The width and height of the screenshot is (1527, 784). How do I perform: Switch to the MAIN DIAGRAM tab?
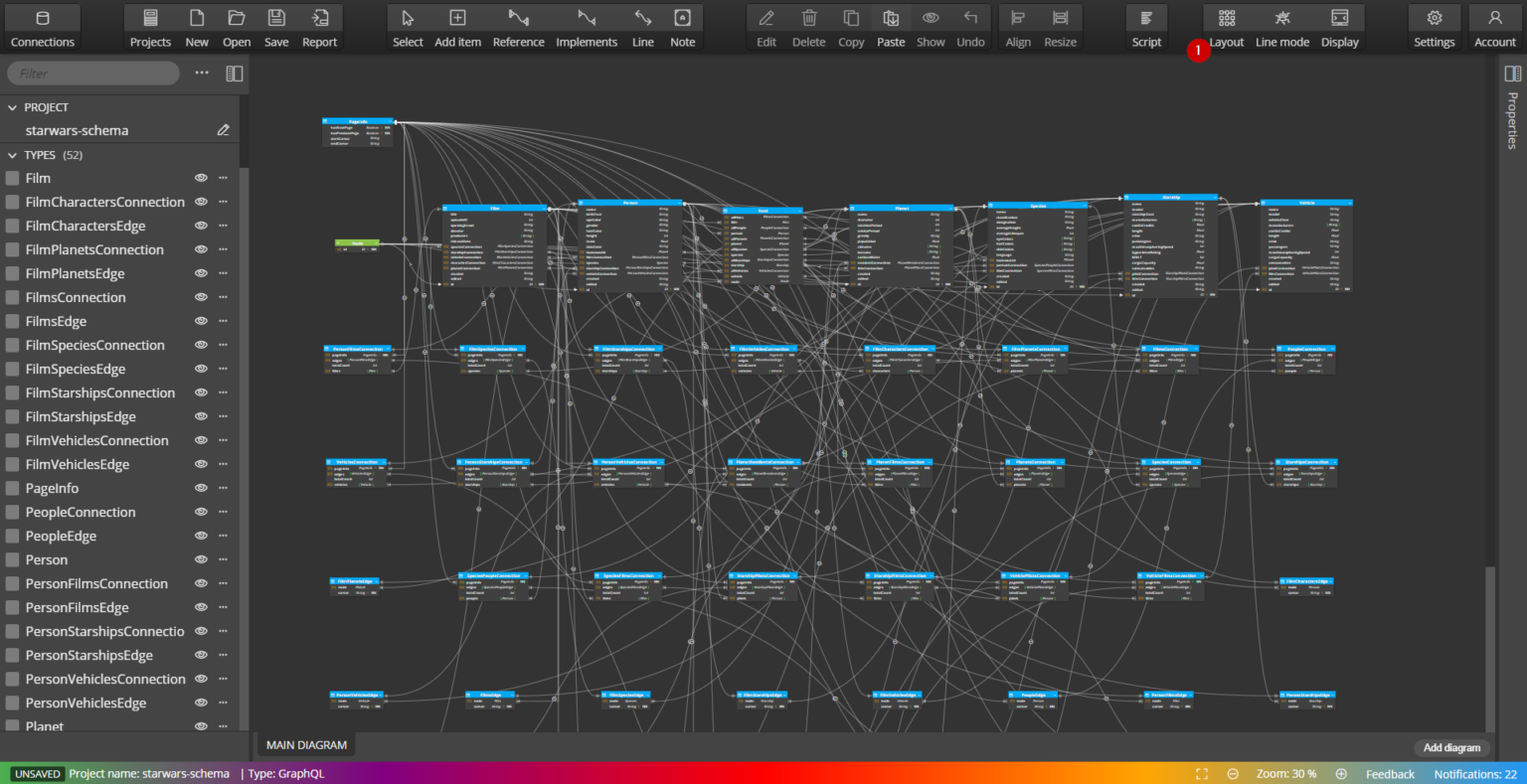tap(306, 745)
